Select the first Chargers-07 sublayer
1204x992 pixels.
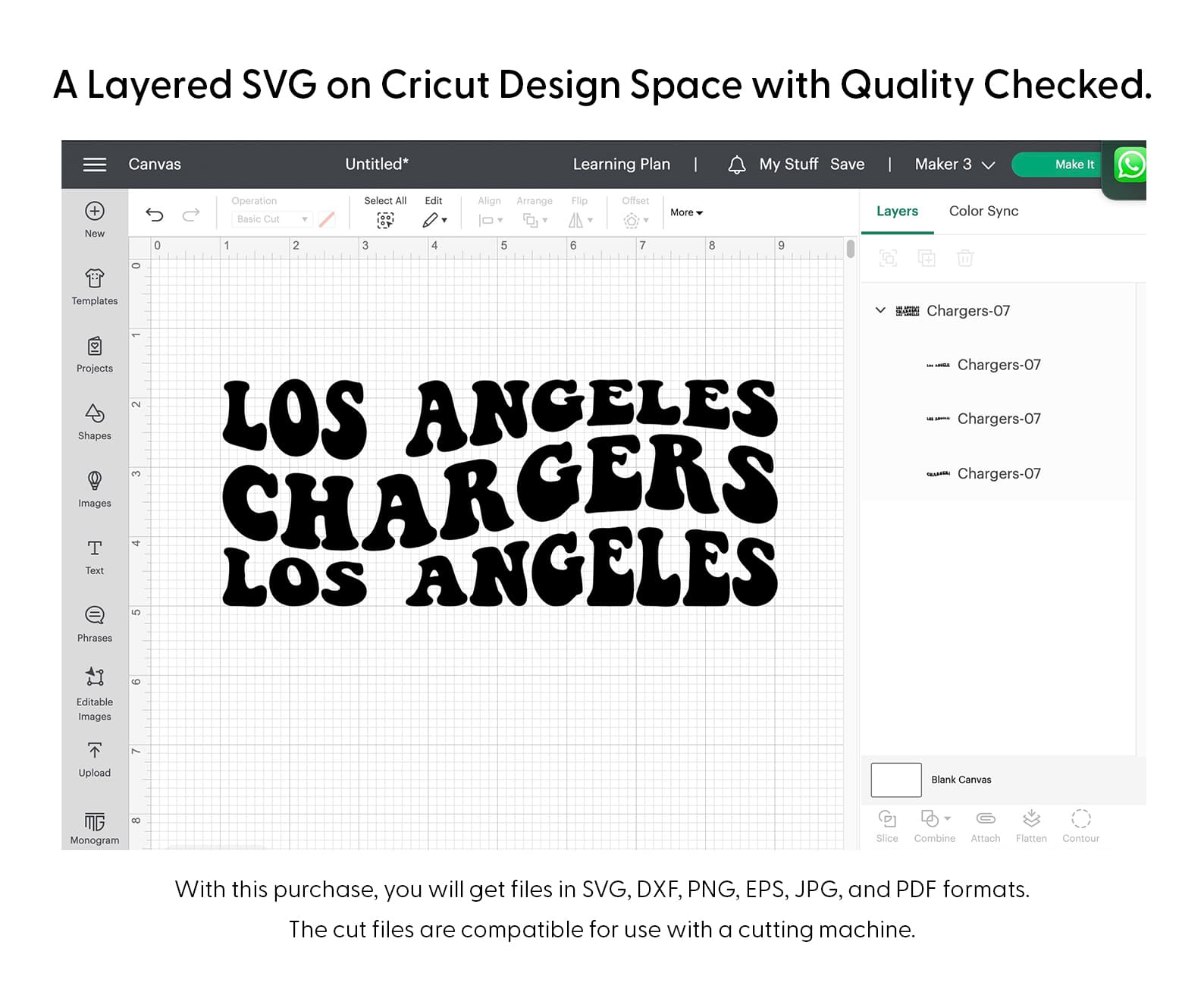pyautogui.click(x=998, y=365)
